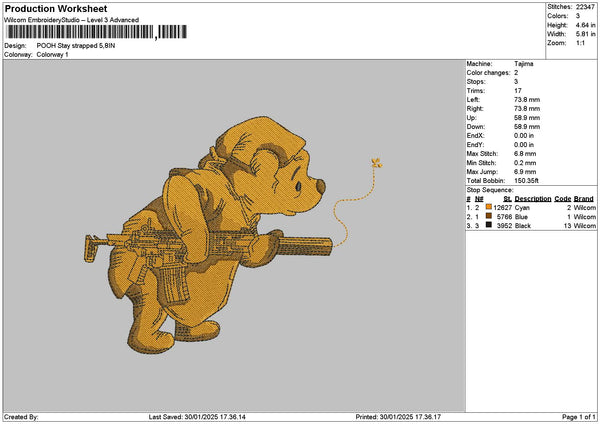Click the Zoom value '1:1'

(580, 43)
